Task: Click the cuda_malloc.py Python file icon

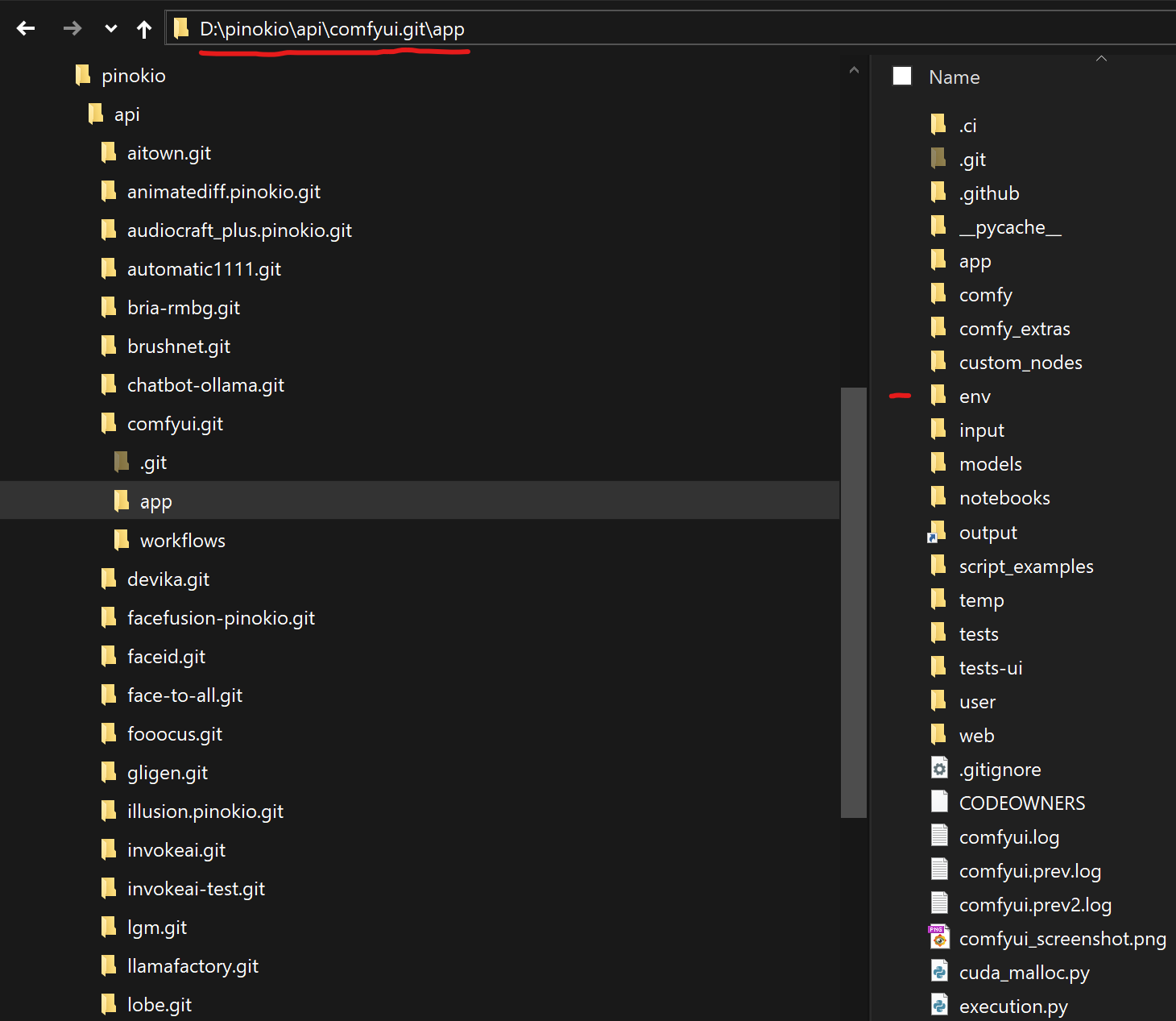Action: click(939, 972)
